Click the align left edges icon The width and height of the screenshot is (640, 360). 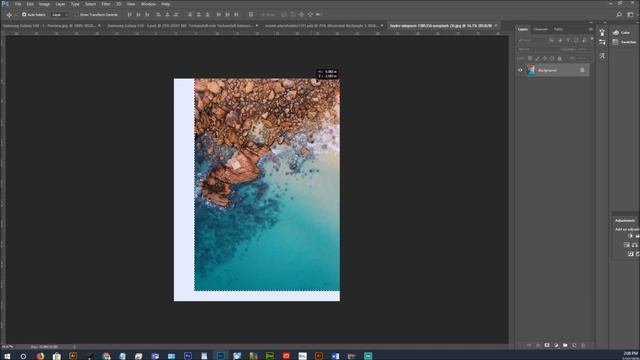[x=158, y=15]
